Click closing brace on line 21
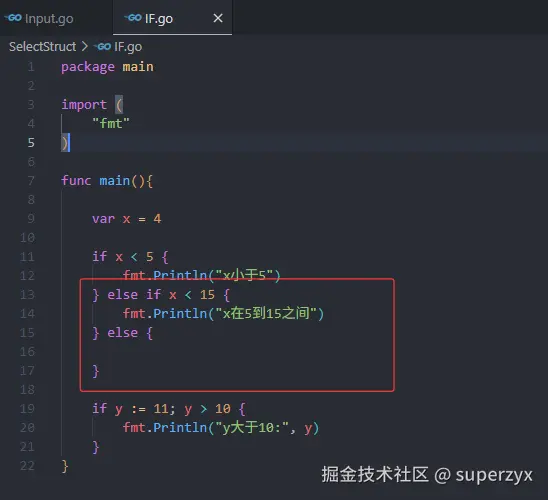548x500 pixels. tap(96, 447)
